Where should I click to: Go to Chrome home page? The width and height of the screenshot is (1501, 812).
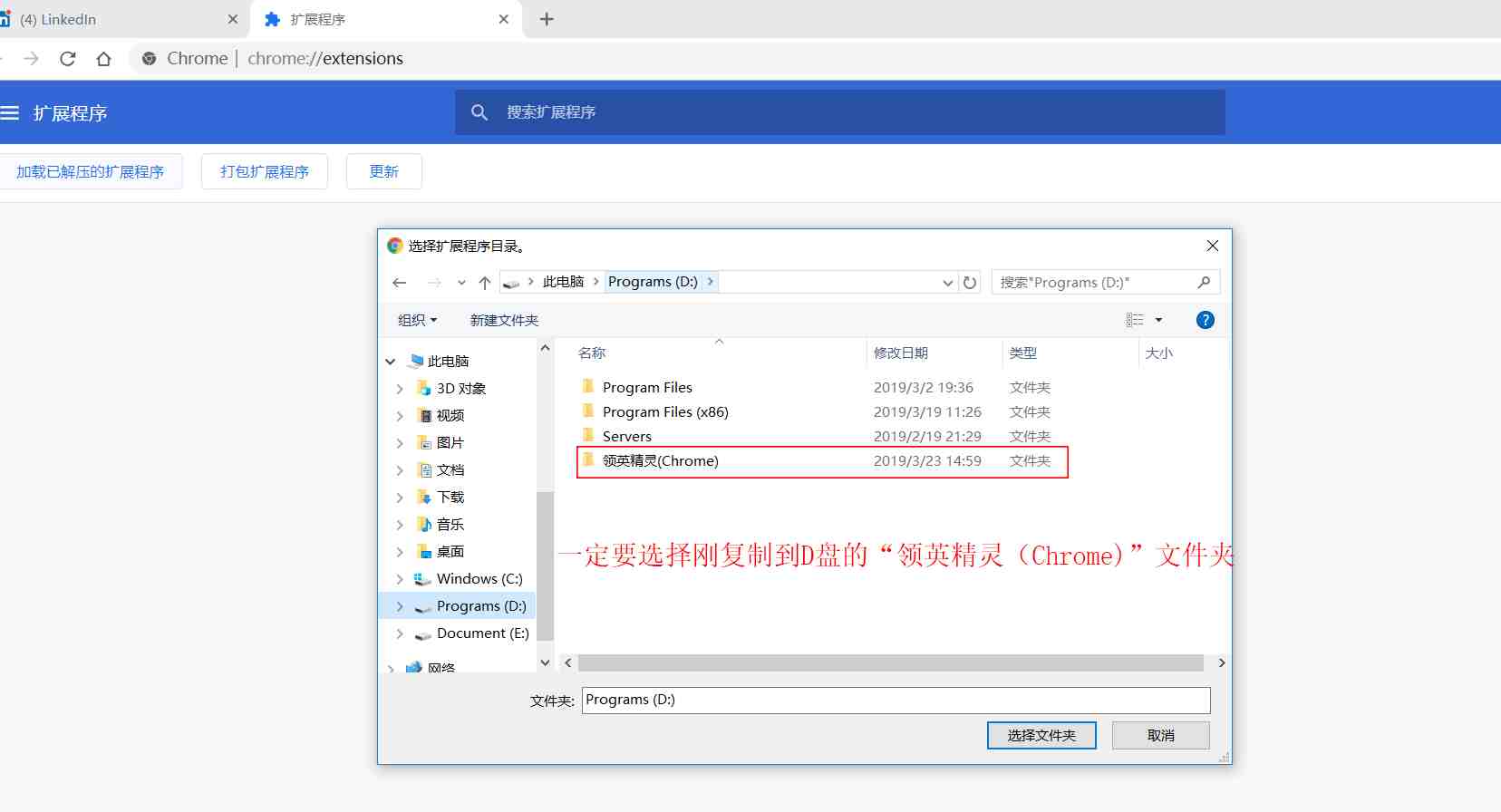pyautogui.click(x=103, y=59)
